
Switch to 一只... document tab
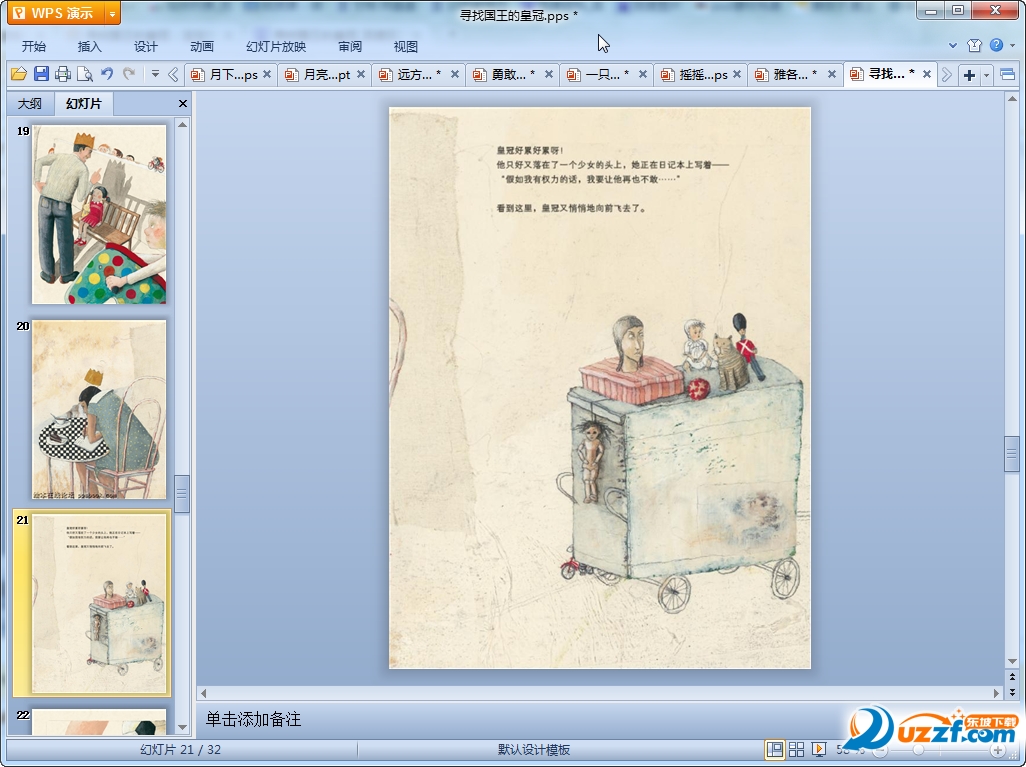[x=600, y=75]
